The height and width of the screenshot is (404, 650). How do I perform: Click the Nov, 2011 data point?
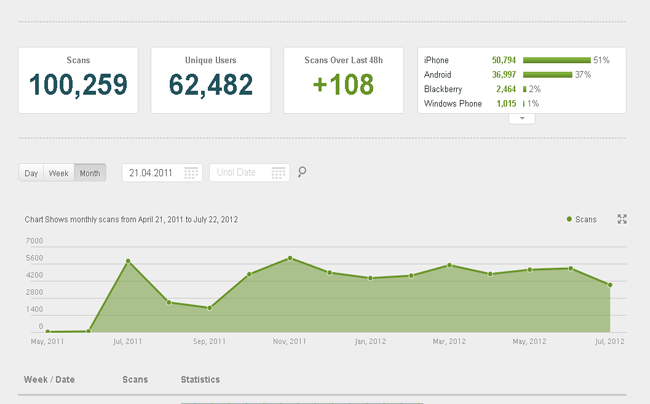290,258
